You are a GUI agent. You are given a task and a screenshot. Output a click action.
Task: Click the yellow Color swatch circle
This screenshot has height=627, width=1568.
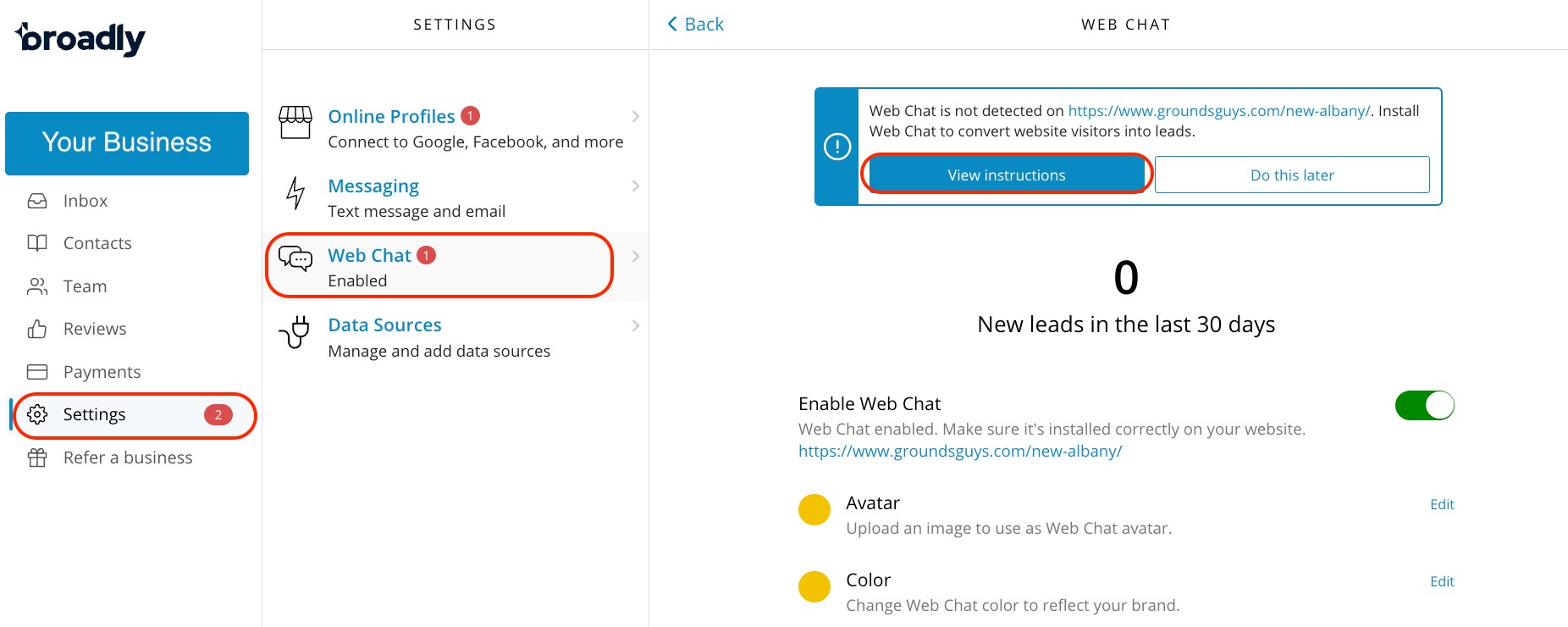tap(814, 586)
